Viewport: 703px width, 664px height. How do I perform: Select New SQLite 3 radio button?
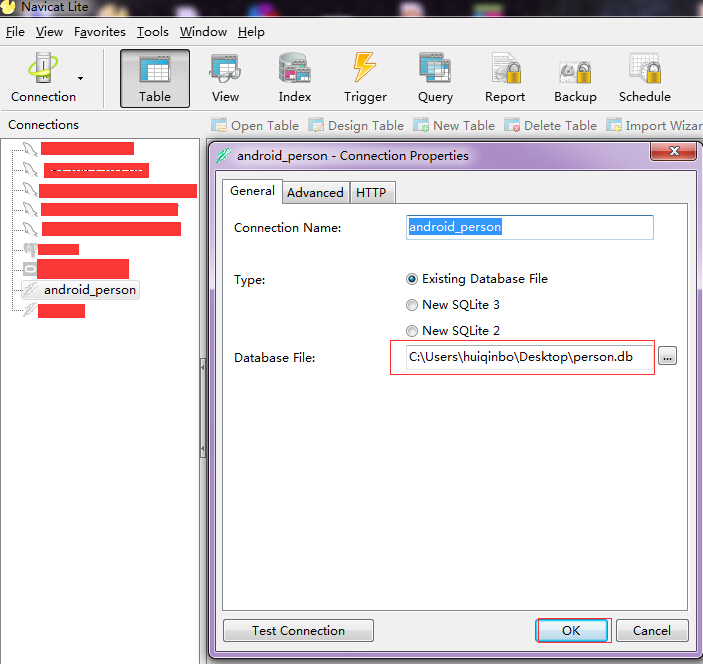coord(412,305)
